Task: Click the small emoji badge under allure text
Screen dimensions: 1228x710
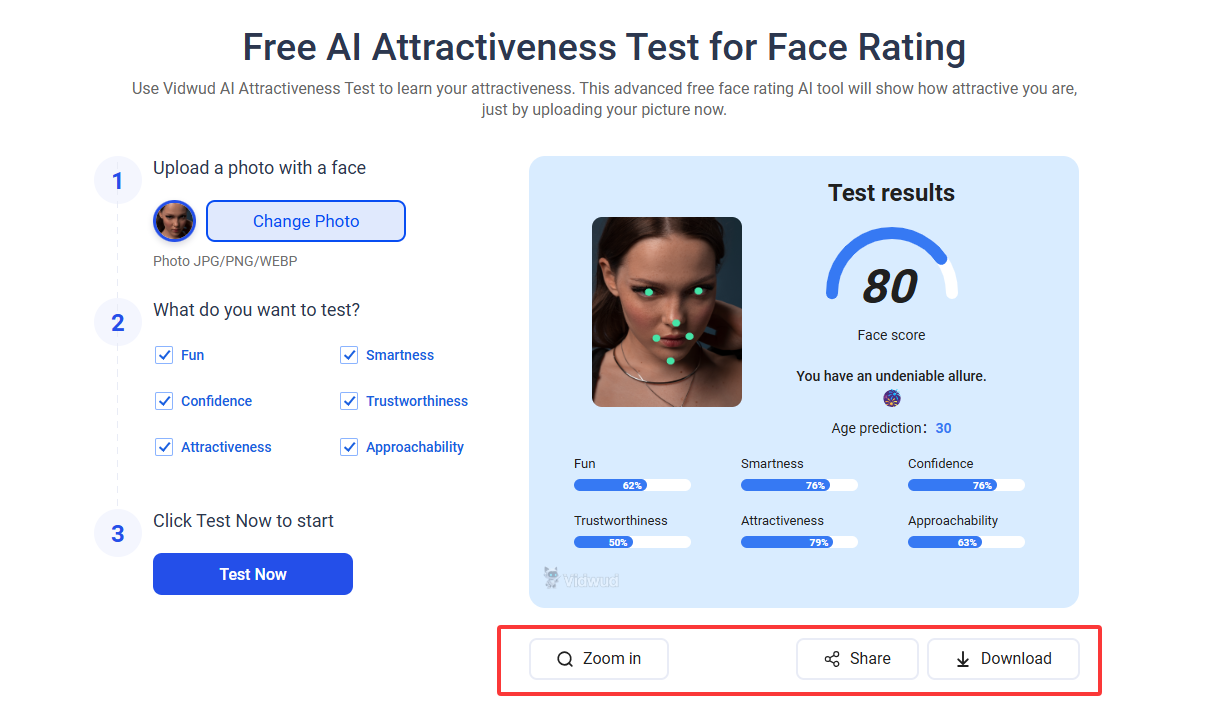Action: [x=892, y=399]
